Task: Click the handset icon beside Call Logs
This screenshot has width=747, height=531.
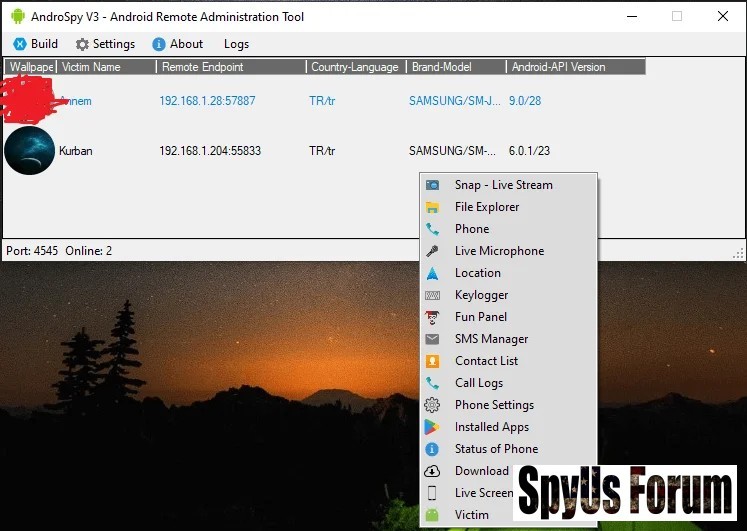Action: [432, 383]
